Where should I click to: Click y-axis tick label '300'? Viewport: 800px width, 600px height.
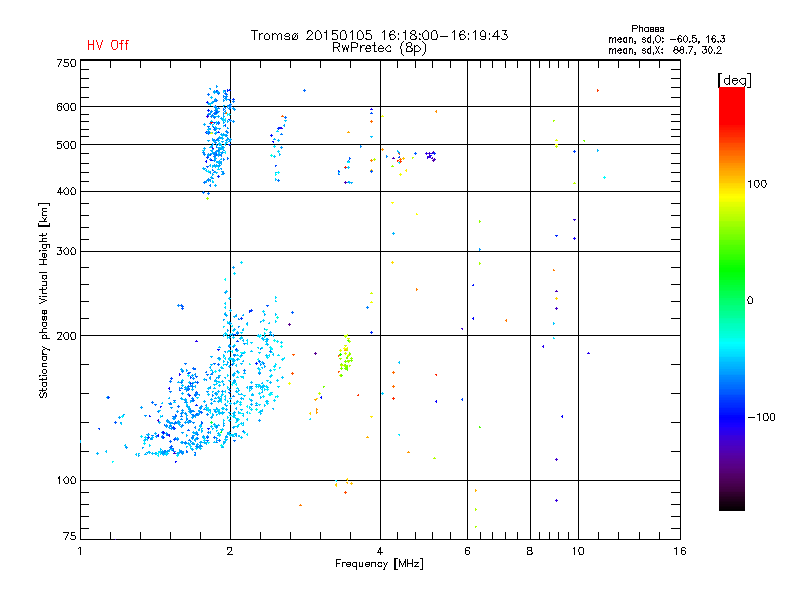click(x=66, y=252)
